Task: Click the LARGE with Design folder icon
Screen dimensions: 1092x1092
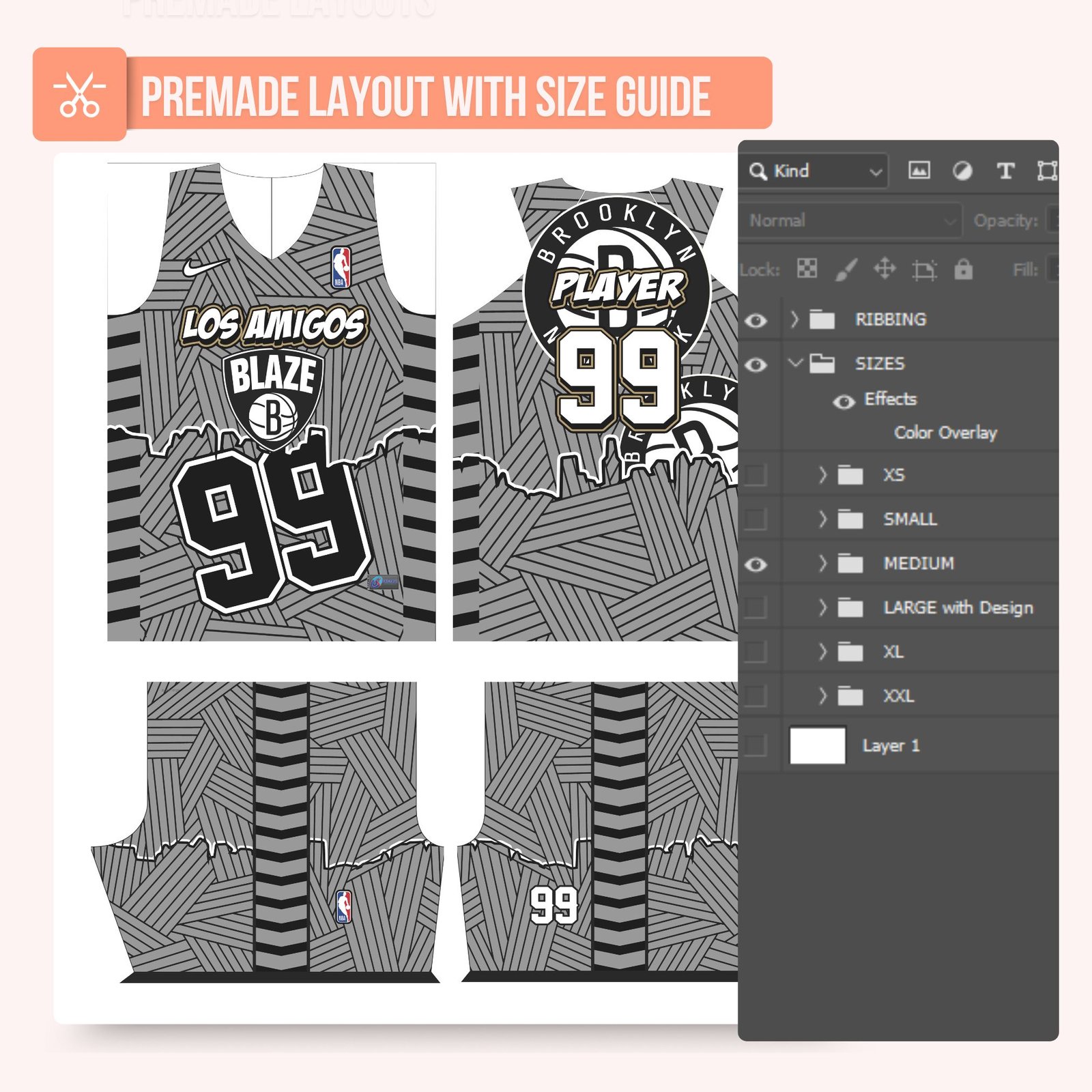Action: (850, 607)
